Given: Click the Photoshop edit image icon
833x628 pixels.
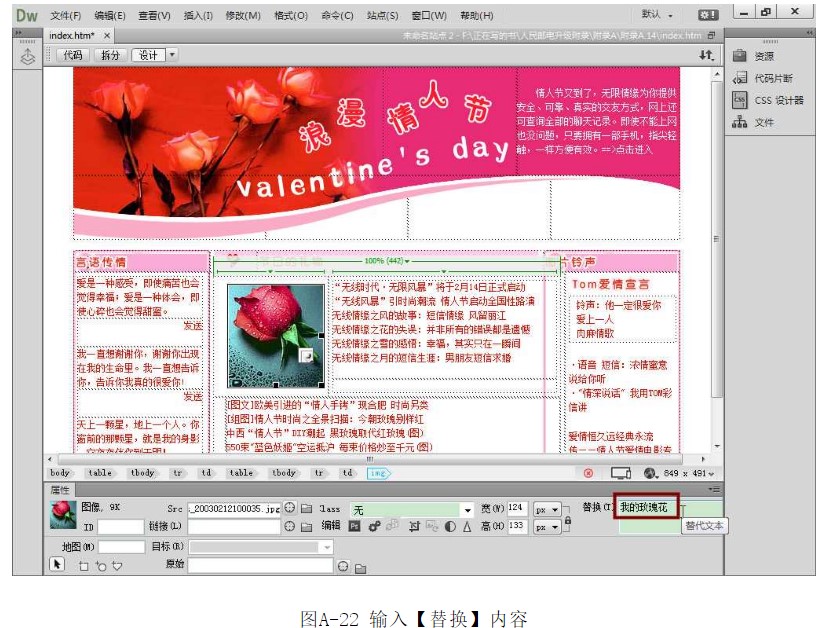Looking at the screenshot, I should [x=354, y=526].
